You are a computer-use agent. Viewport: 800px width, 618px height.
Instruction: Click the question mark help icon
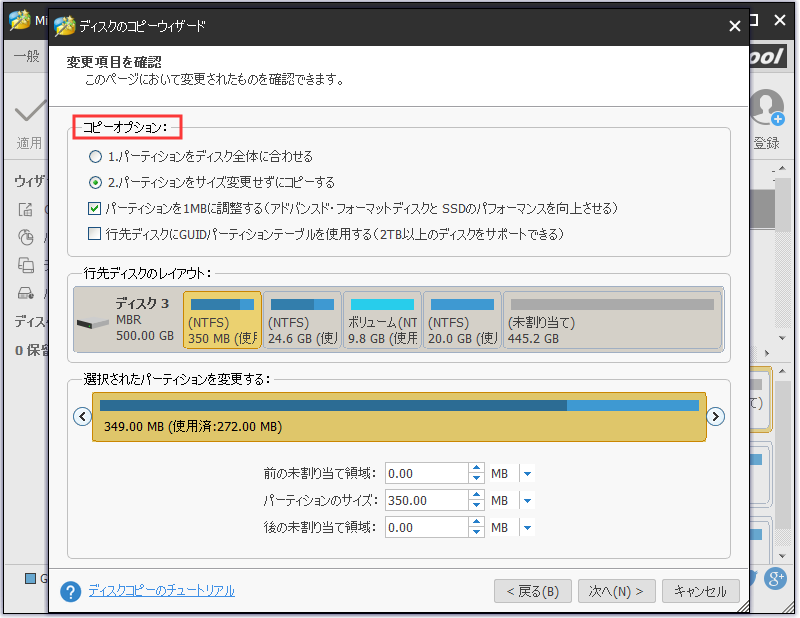pos(70,590)
